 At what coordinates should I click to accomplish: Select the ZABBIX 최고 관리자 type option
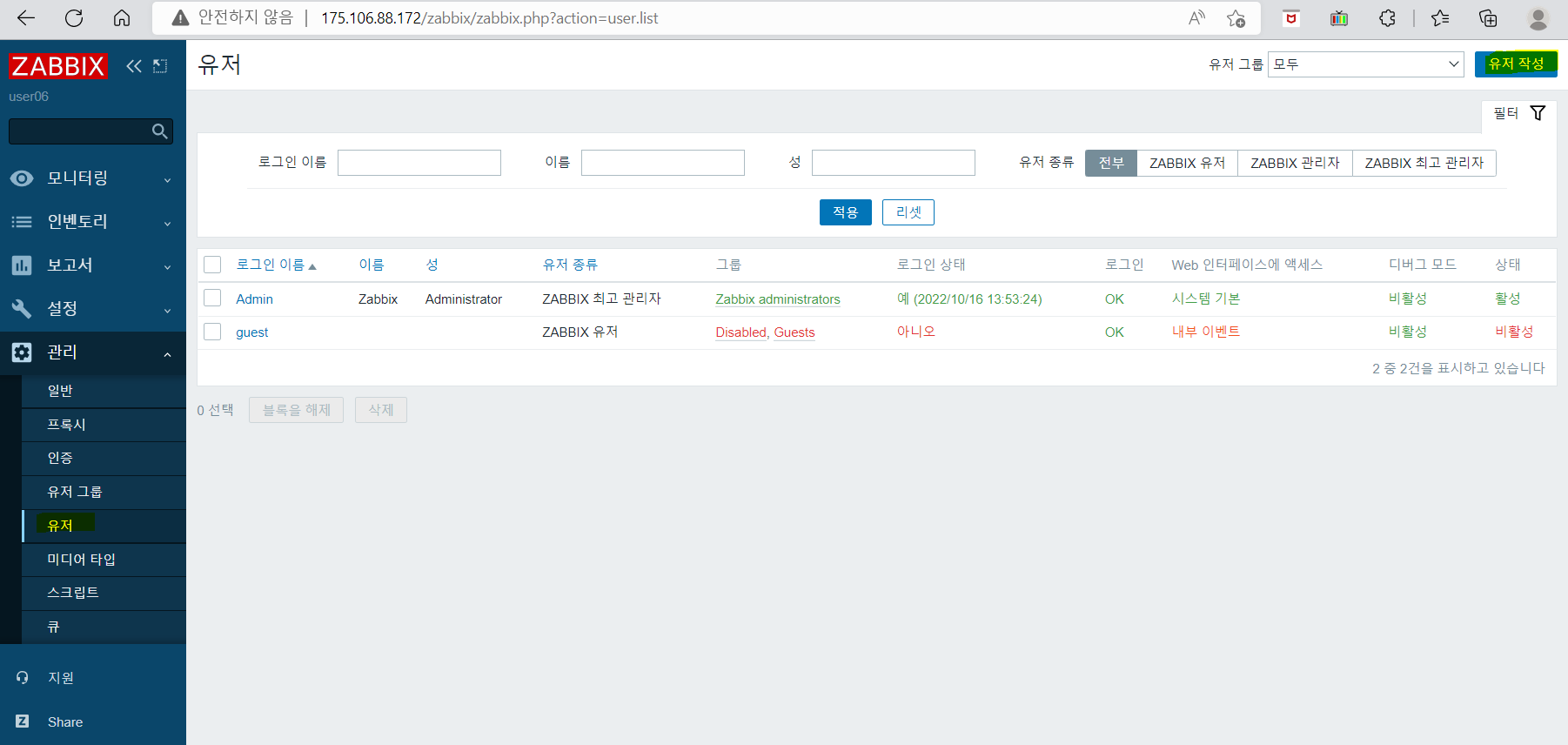point(1424,163)
